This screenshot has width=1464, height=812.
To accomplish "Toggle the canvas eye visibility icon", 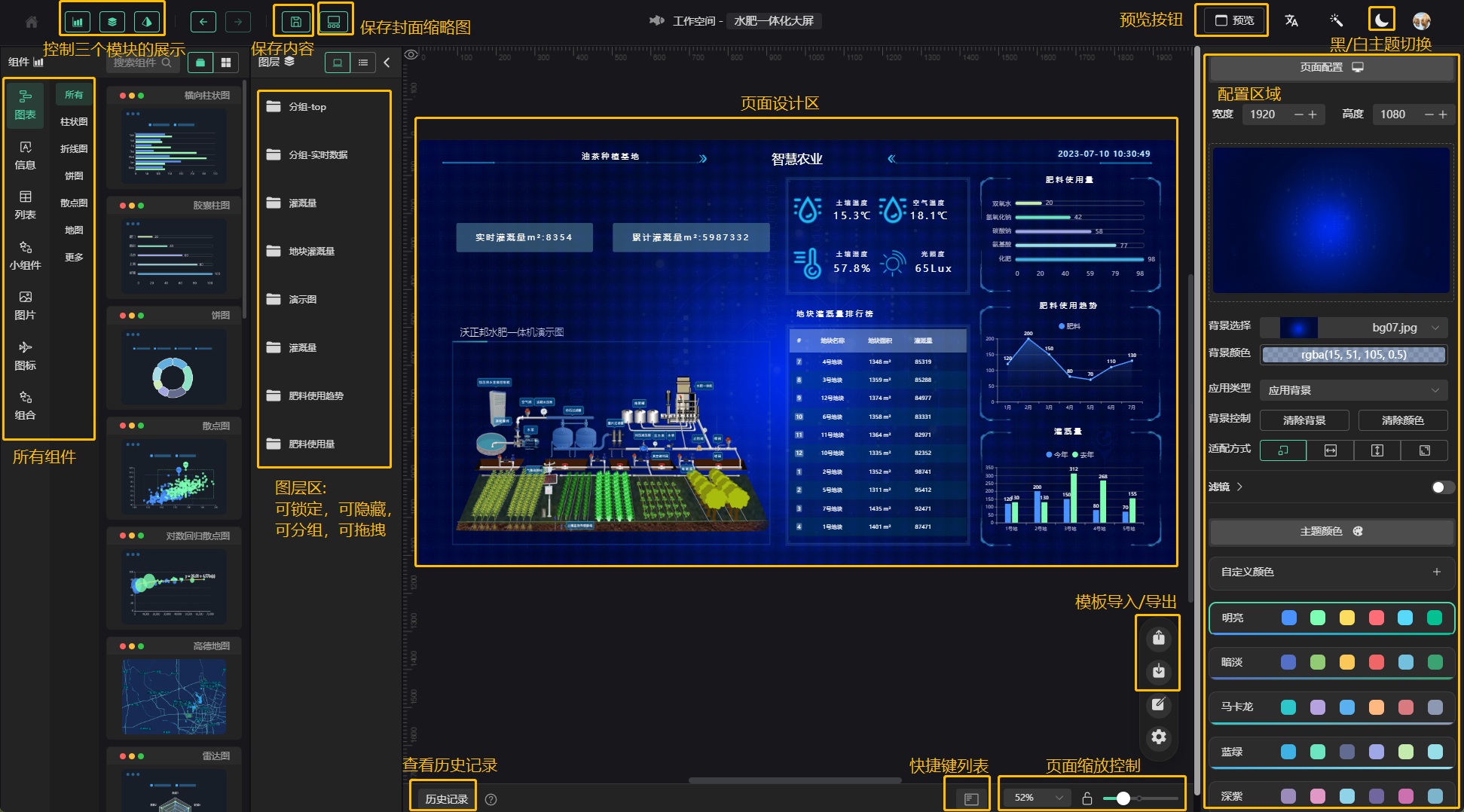I will click(411, 54).
